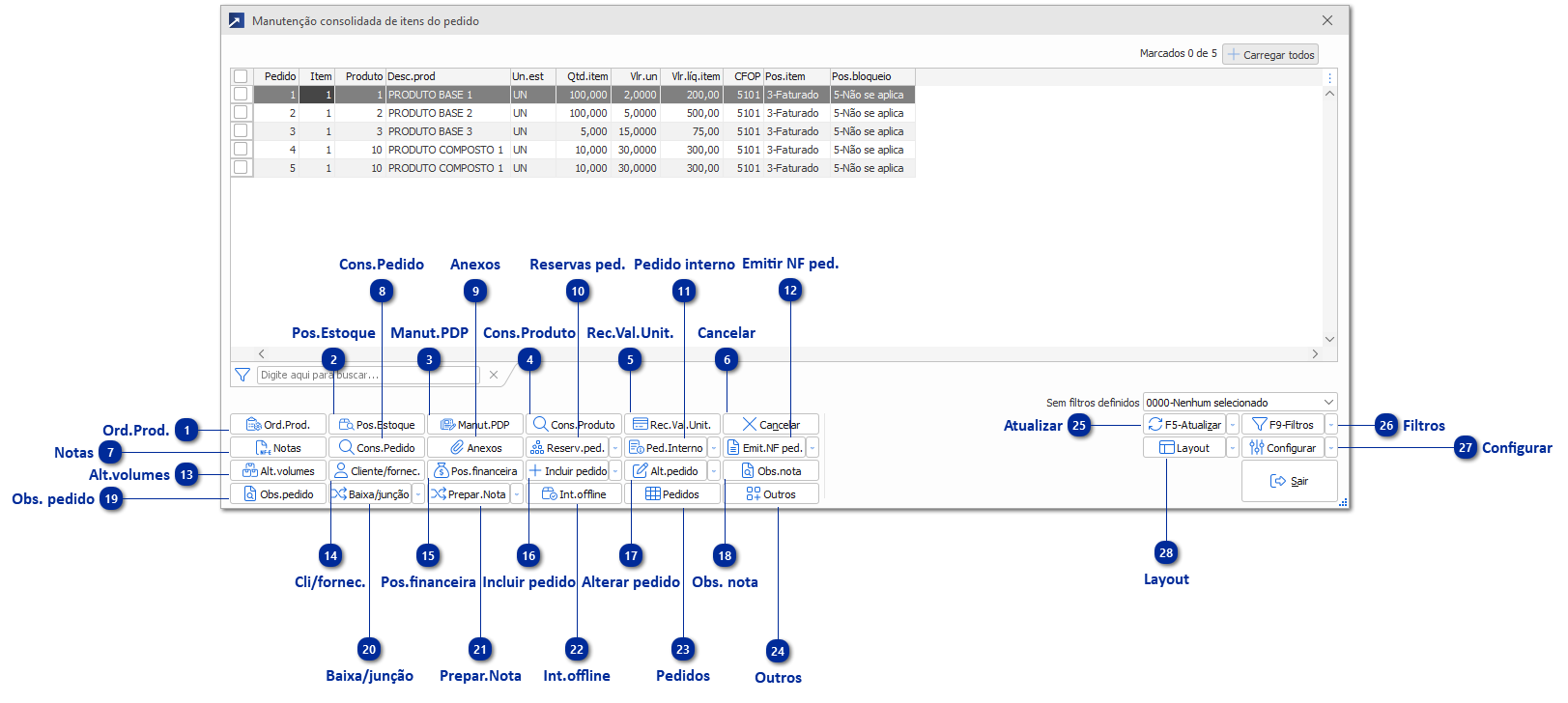
Task: Click the Pos.bloqueio column header
Action: pyautogui.click(x=871, y=76)
